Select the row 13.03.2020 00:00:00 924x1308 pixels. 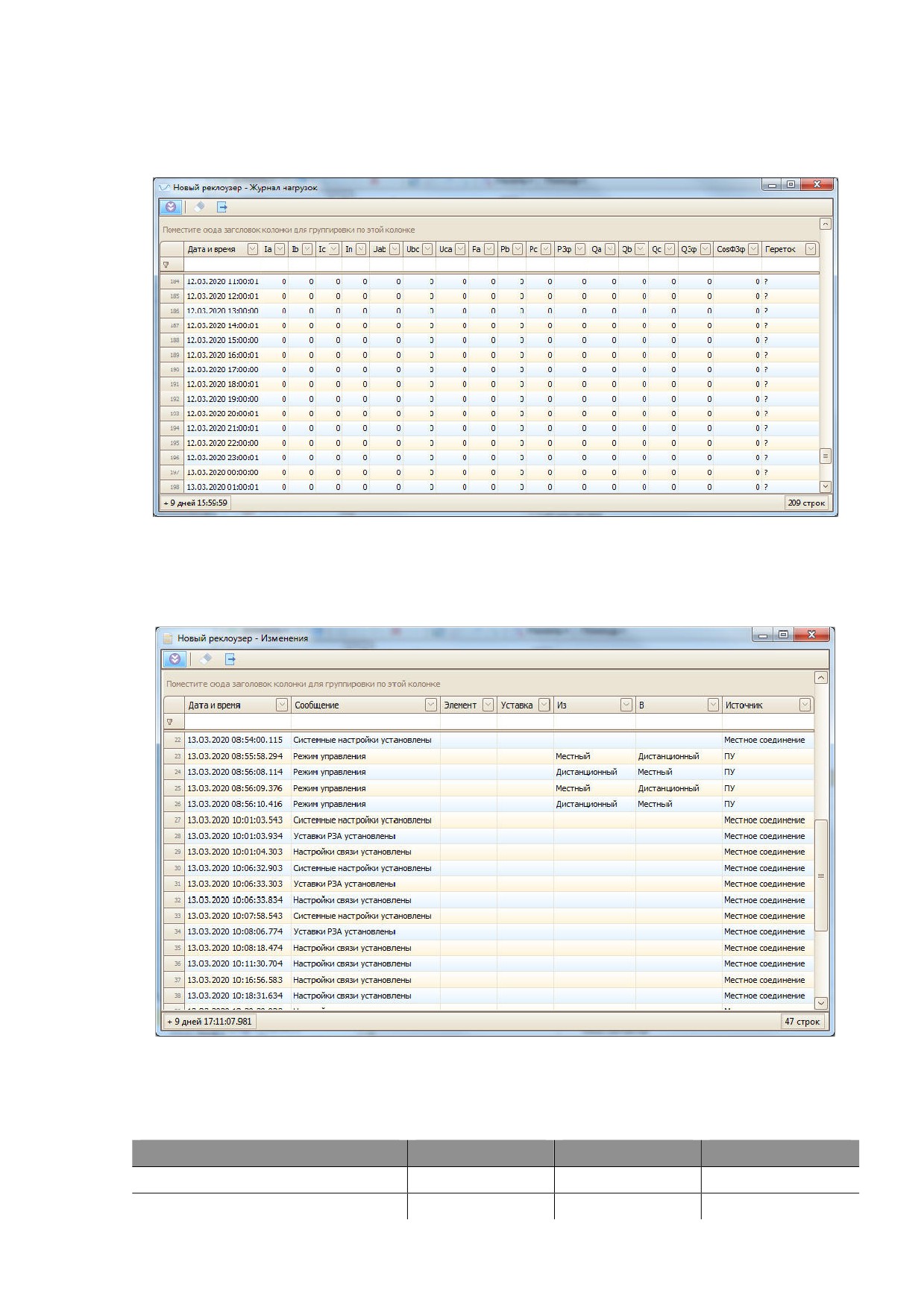tap(490, 472)
